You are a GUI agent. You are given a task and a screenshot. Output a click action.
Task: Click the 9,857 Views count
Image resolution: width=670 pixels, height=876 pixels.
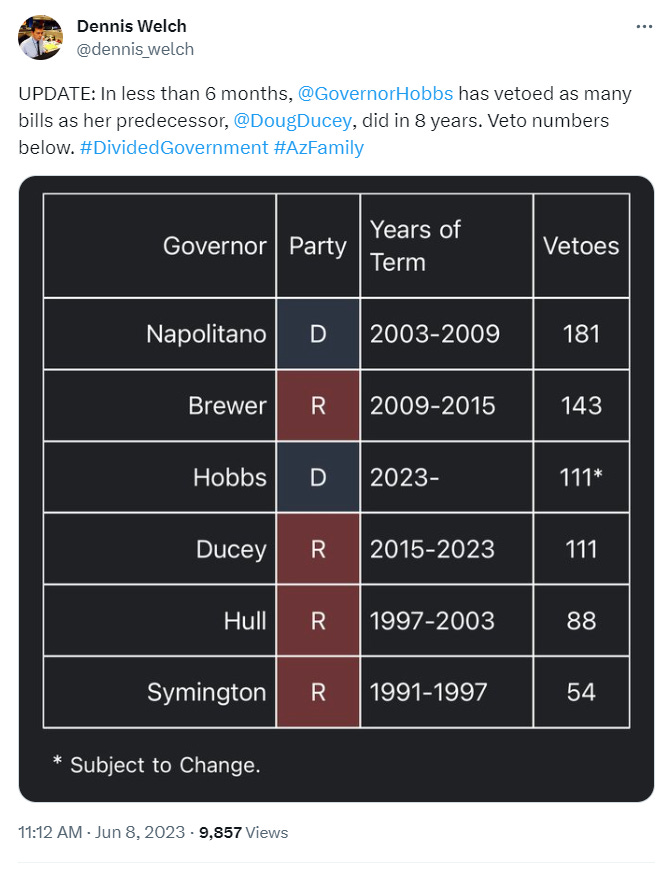243,832
